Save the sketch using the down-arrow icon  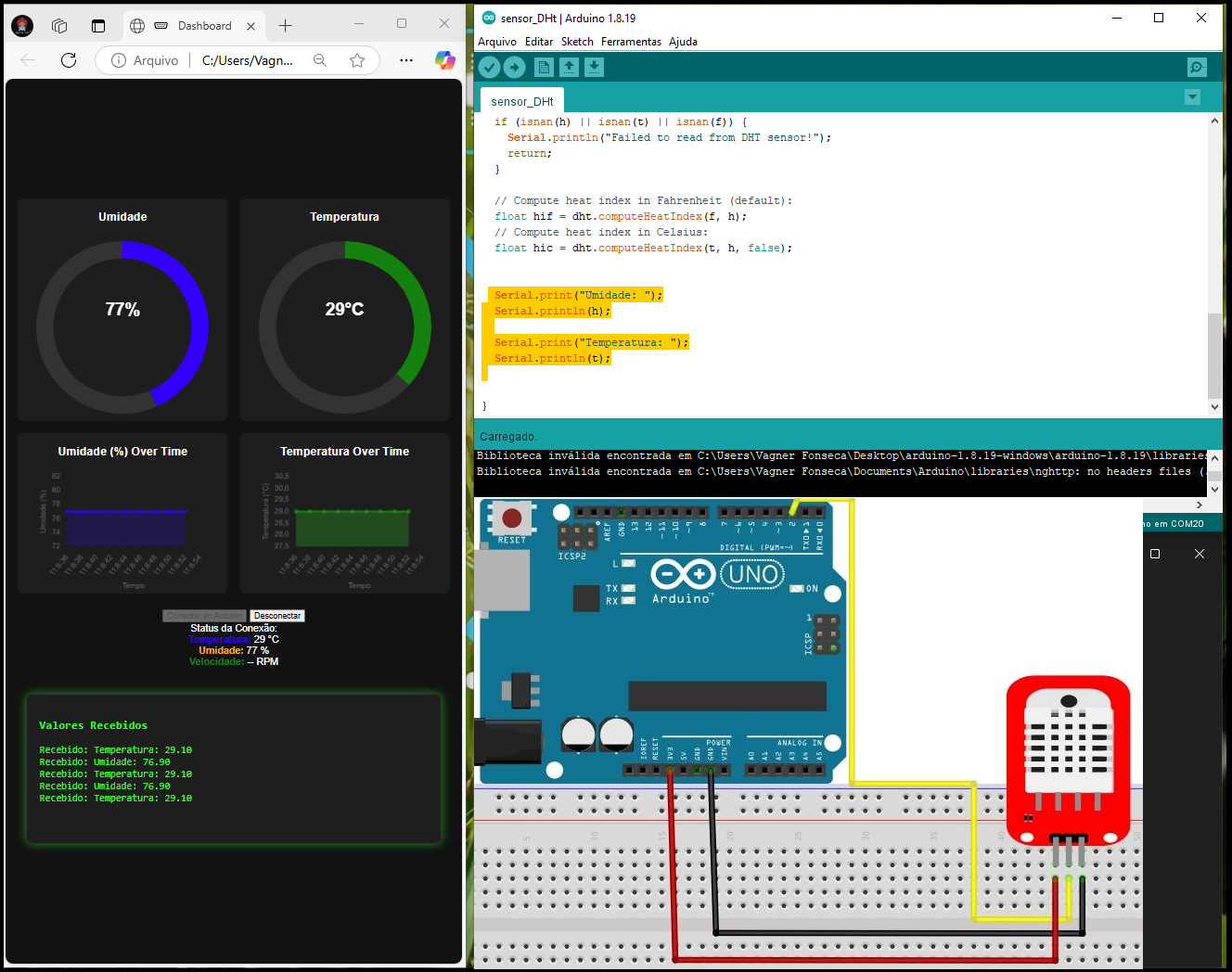pos(594,67)
